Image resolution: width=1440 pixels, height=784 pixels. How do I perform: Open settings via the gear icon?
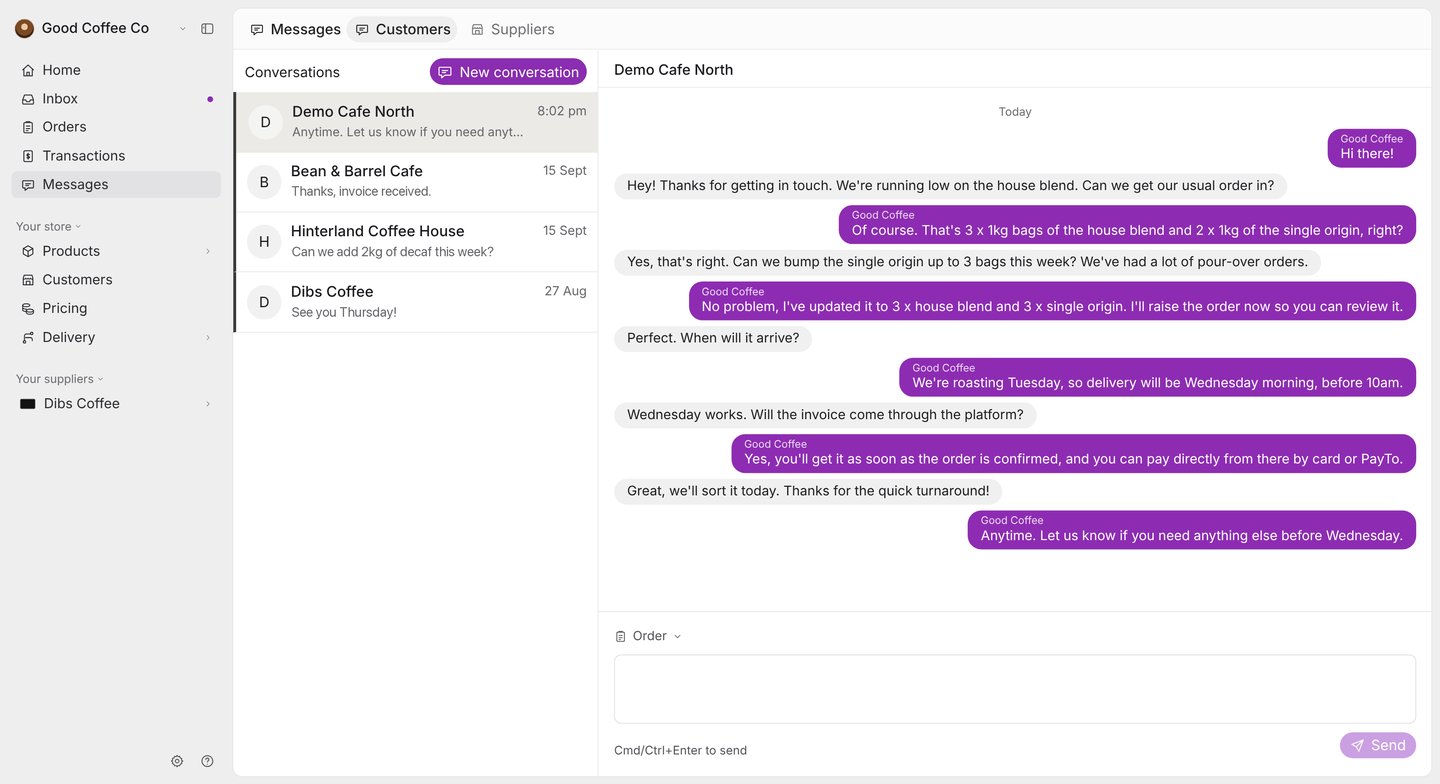177,761
